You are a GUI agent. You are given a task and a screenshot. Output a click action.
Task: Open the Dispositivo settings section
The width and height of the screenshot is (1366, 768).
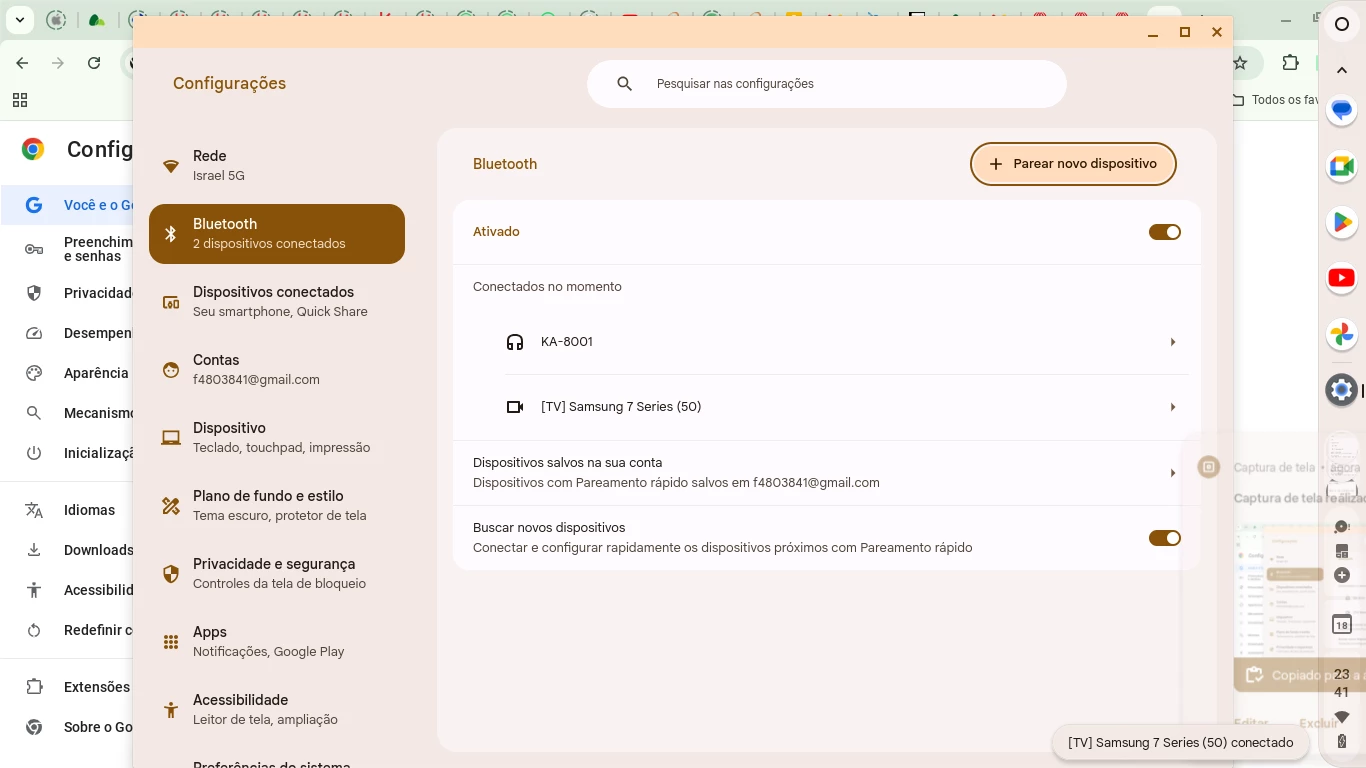tap(277, 438)
